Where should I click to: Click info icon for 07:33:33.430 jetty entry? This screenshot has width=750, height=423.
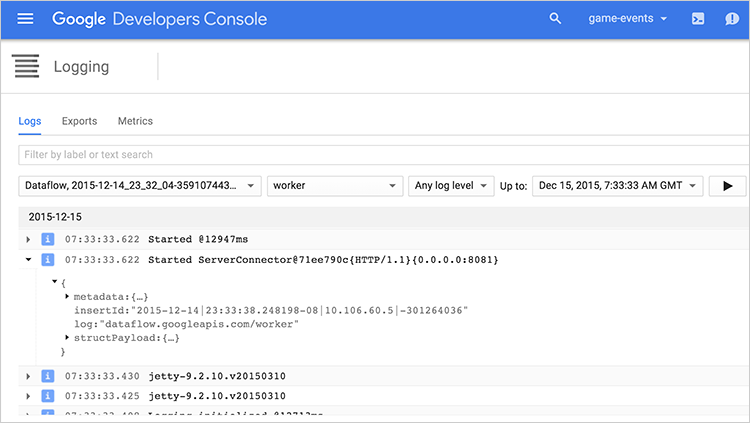(47, 376)
